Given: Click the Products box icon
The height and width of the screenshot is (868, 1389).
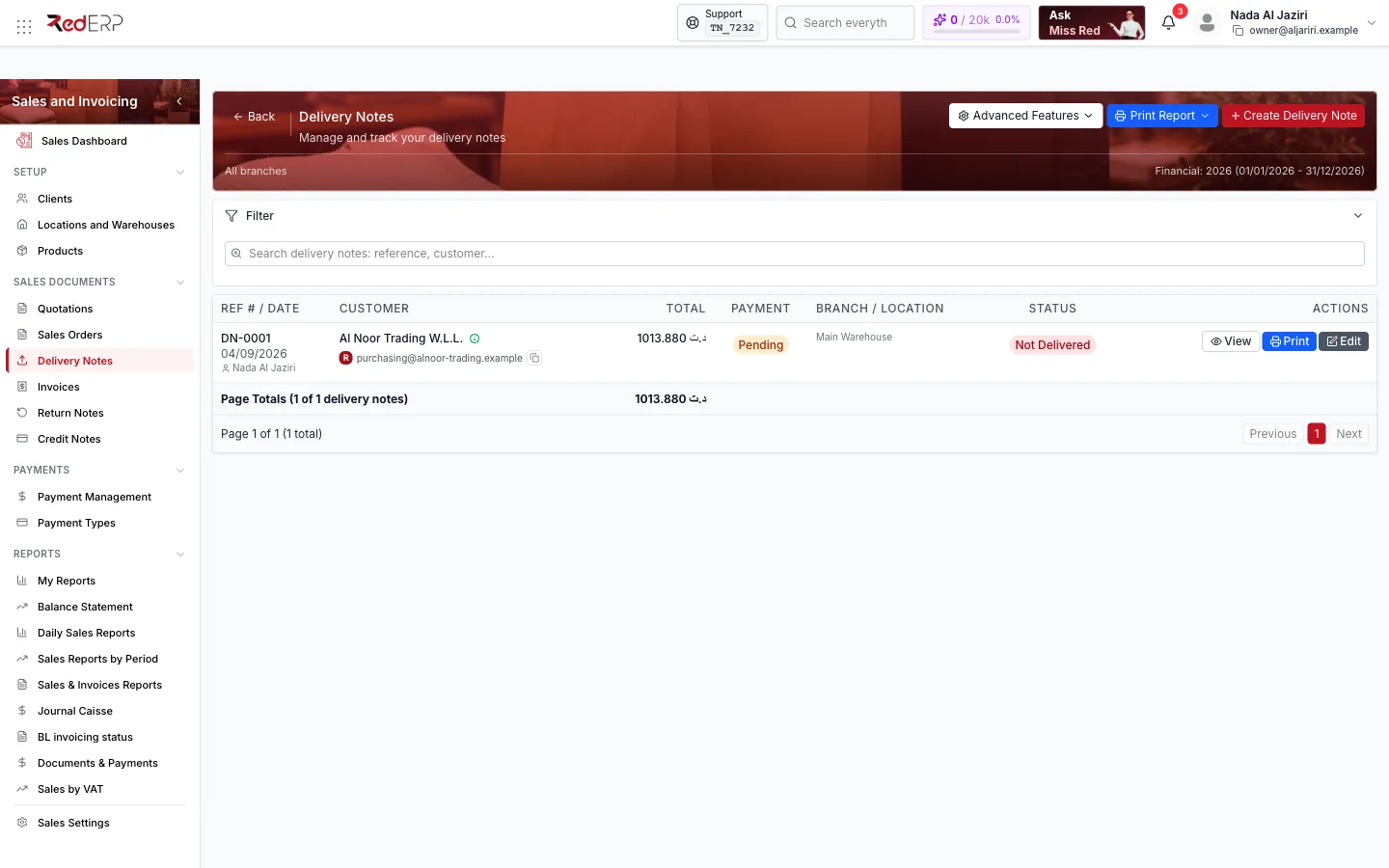Looking at the screenshot, I should (22, 251).
